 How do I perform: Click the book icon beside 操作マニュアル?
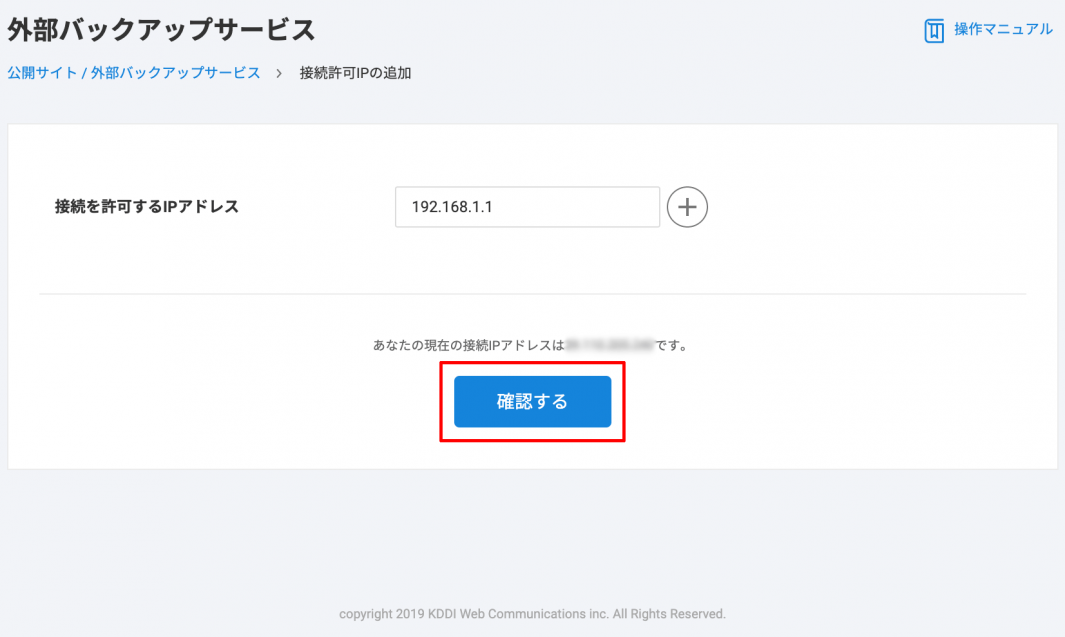[934, 31]
